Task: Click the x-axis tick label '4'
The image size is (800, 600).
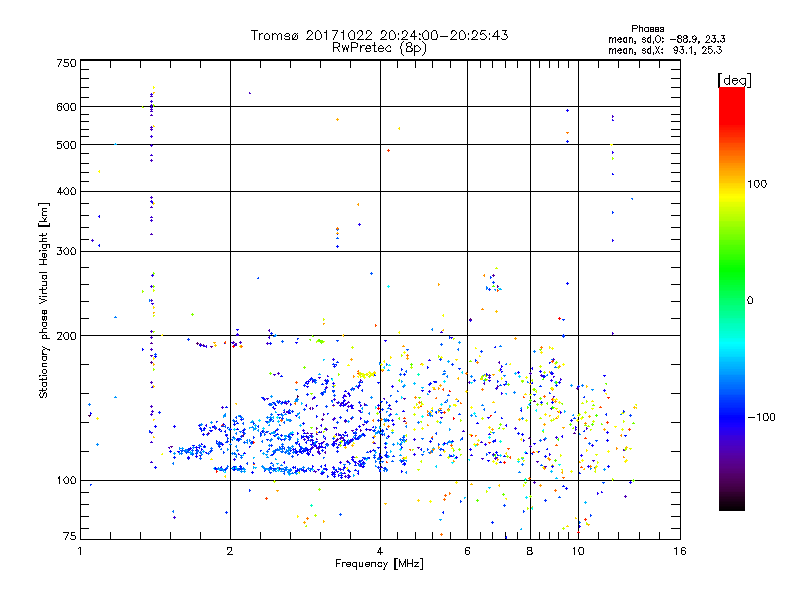Action: 380,551
